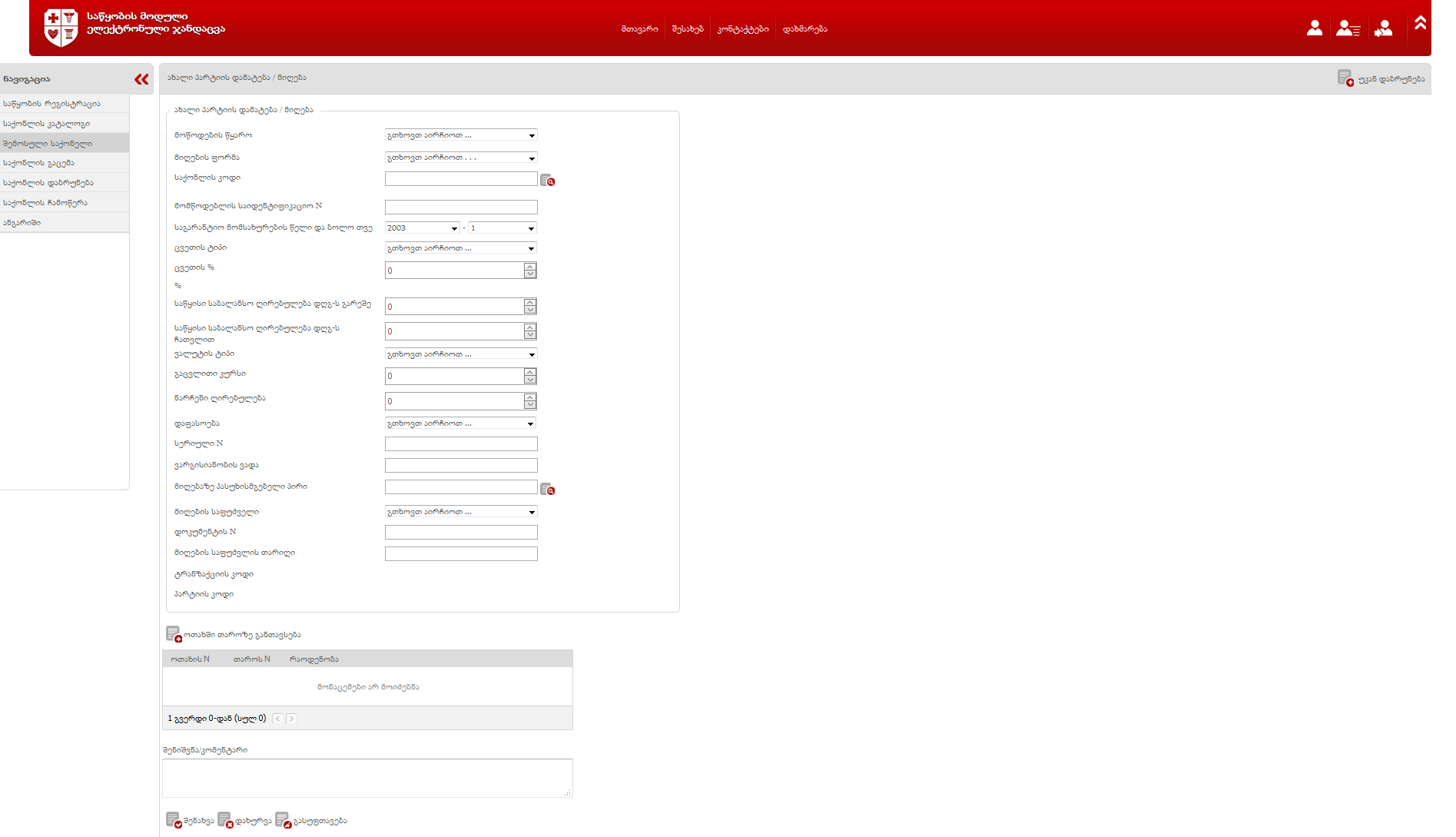Select საქონლის კატალოგი in the navigation menu
Screen dimensions: 1456x837
(47, 124)
